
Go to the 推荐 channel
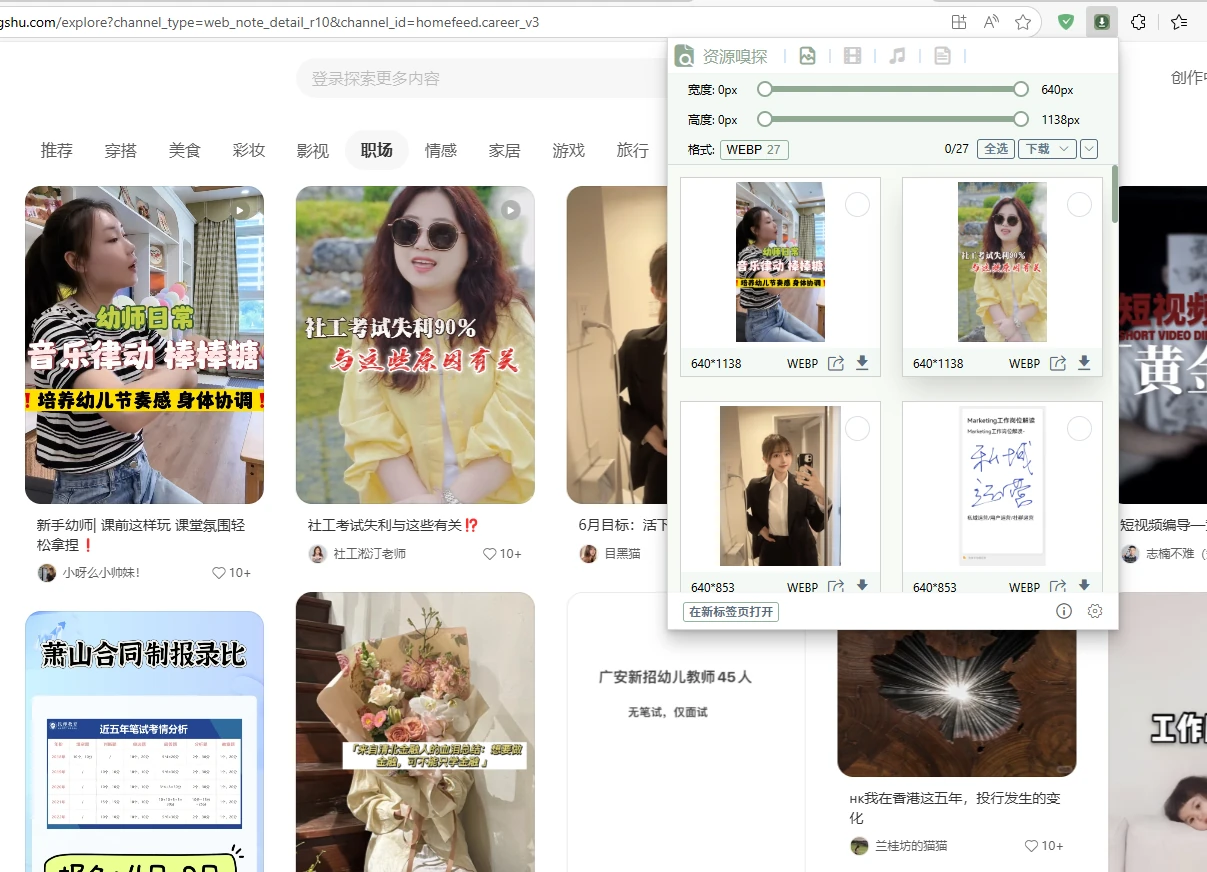click(x=57, y=150)
